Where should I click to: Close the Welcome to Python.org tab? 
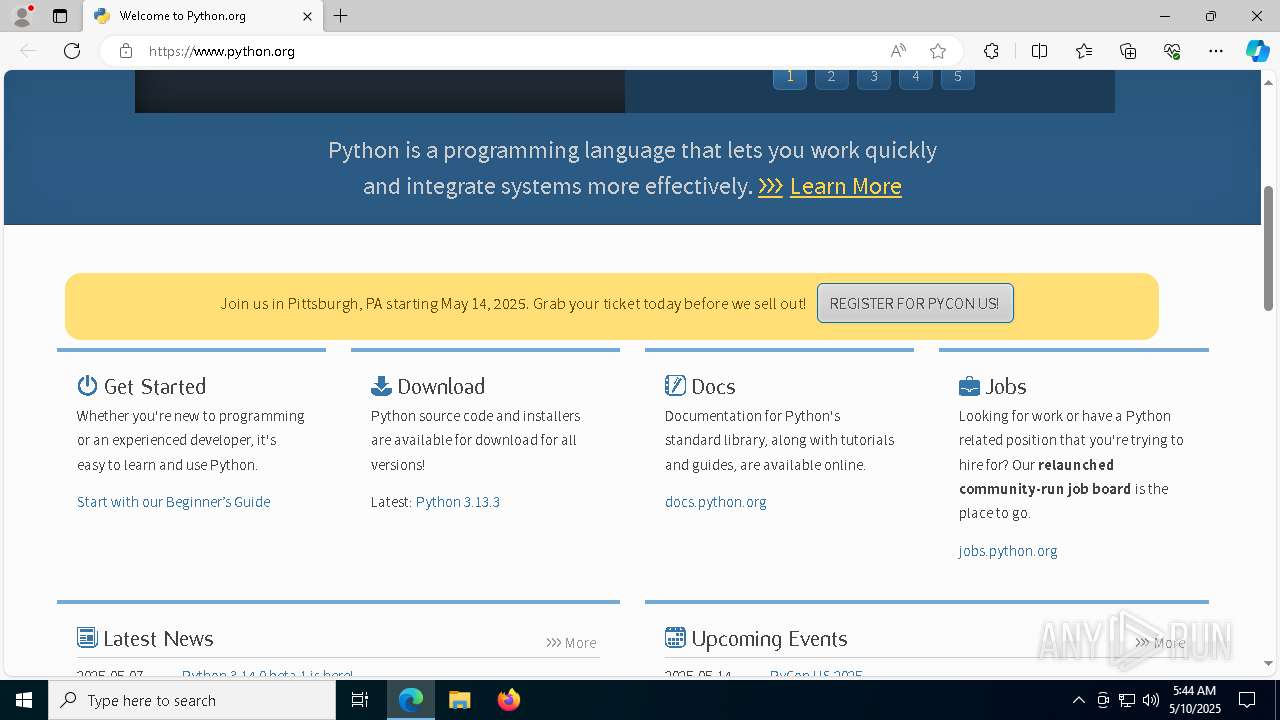pos(307,16)
